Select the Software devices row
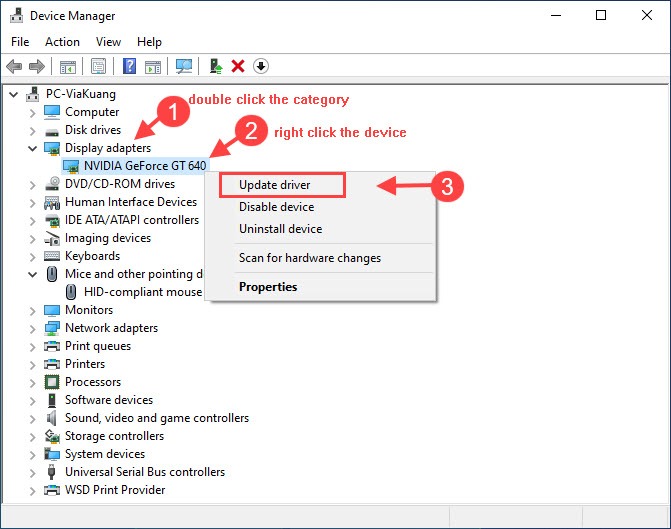The height and width of the screenshot is (529, 671). (98, 400)
